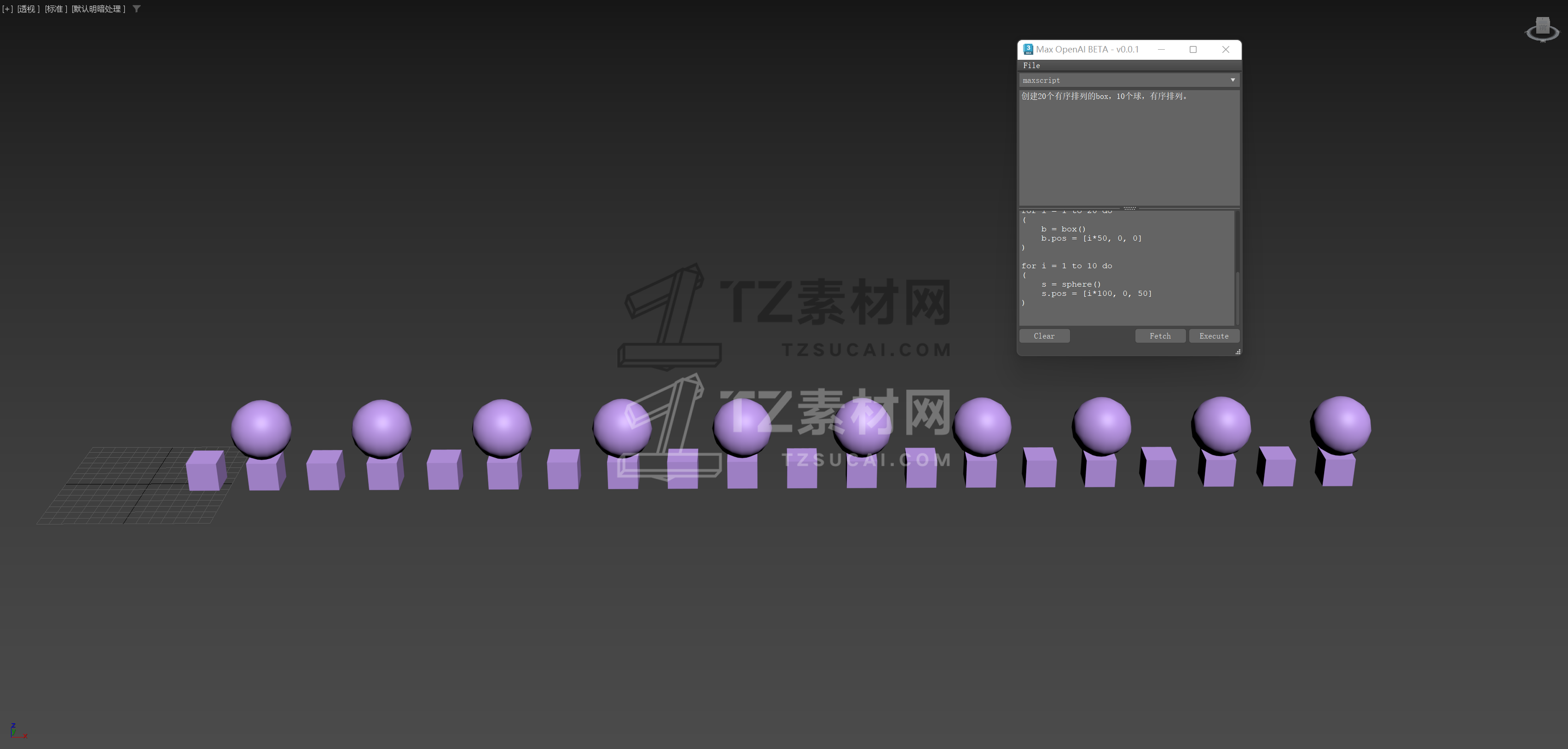Open the [默认明暗处理] shading menu
Image resolution: width=1568 pixels, height=749 pixels.
pos(98,9)
